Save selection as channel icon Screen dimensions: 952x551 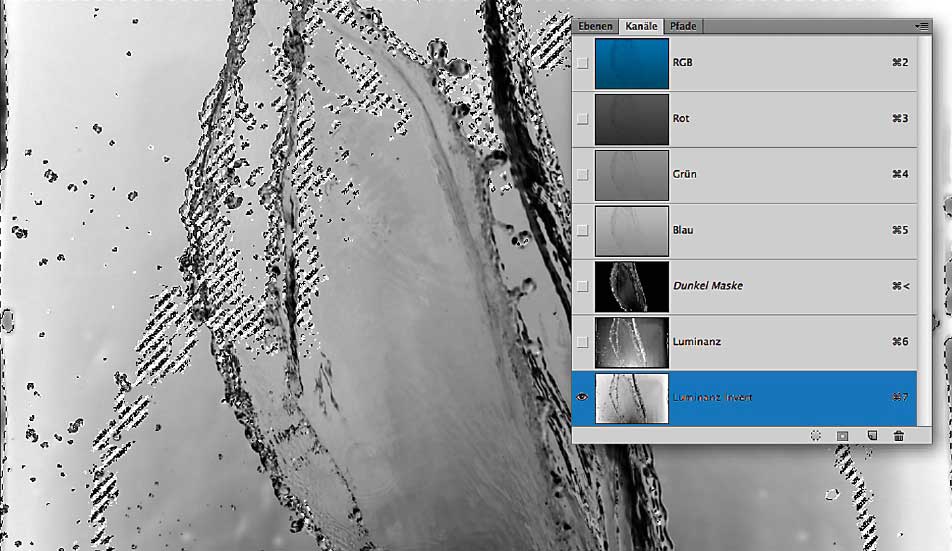pos(843,436)
